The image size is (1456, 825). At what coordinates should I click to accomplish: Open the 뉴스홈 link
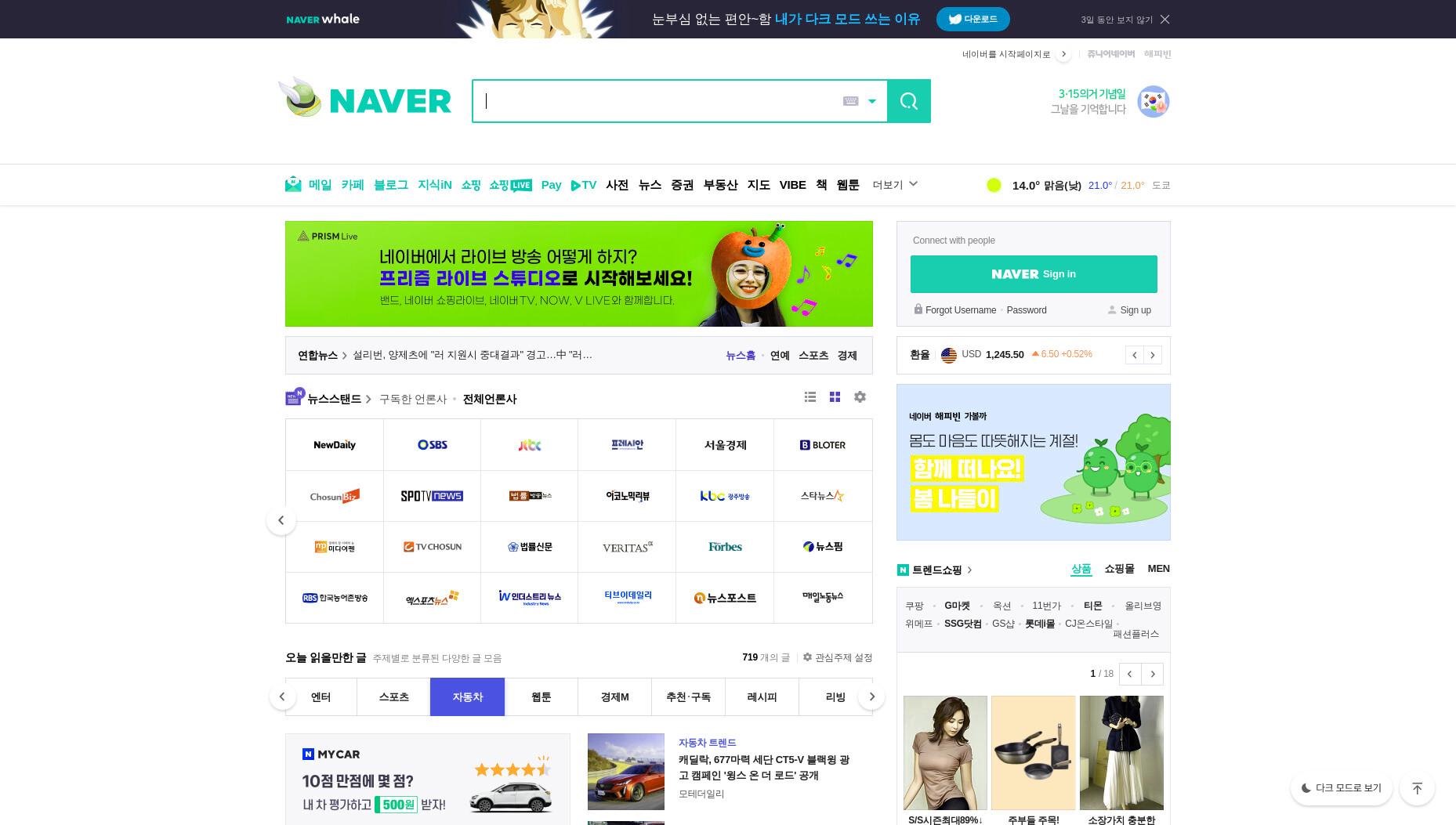click(x=741, y=356)
